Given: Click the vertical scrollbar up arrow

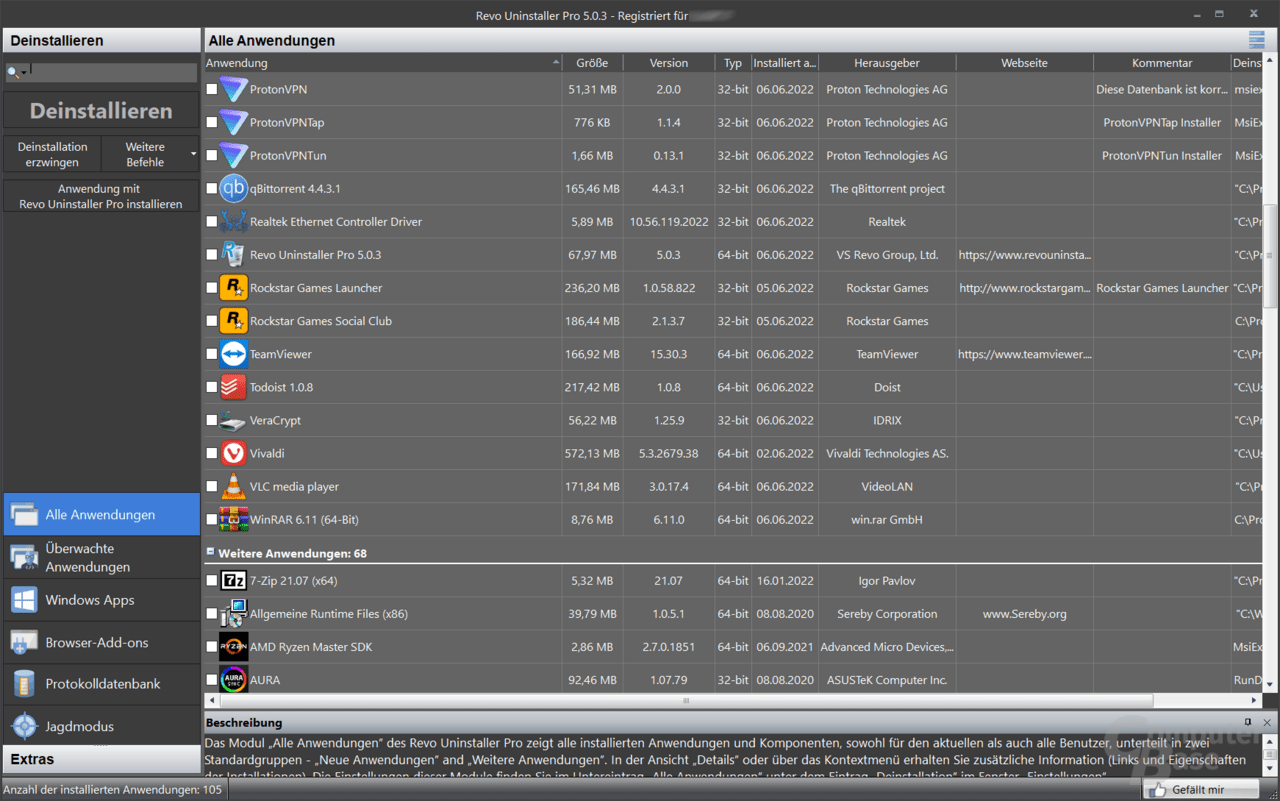Looking at the screenshot, I should pos(1270,62).
